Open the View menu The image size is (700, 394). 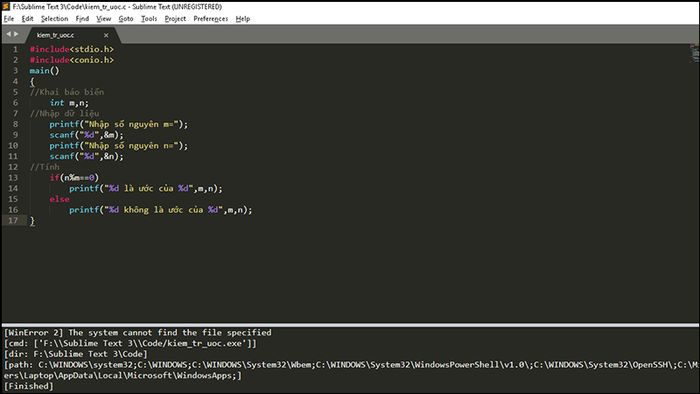pyautogui.click(x=104, y=19)
